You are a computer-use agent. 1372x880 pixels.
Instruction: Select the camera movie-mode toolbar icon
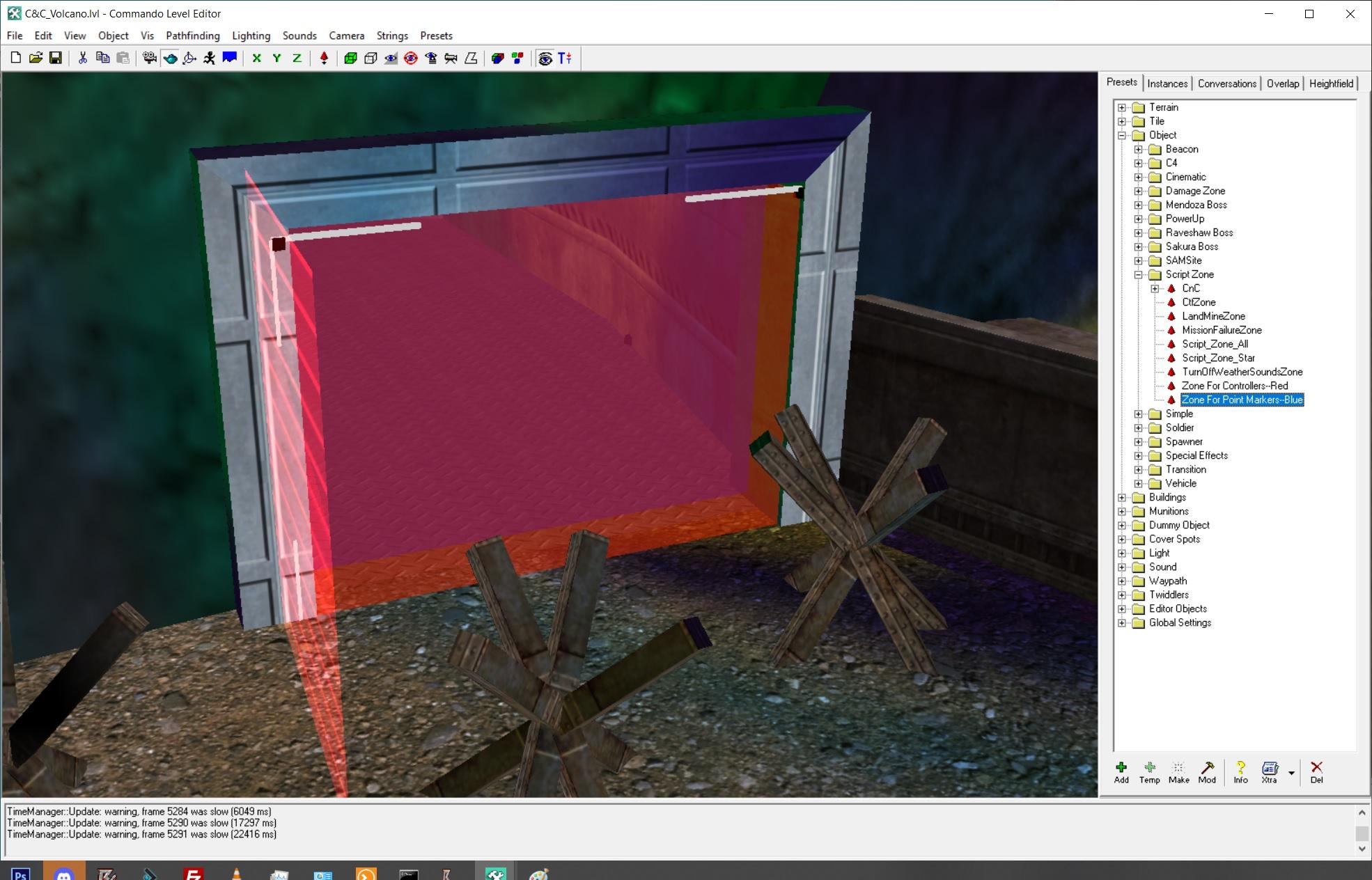coord(149,58)
